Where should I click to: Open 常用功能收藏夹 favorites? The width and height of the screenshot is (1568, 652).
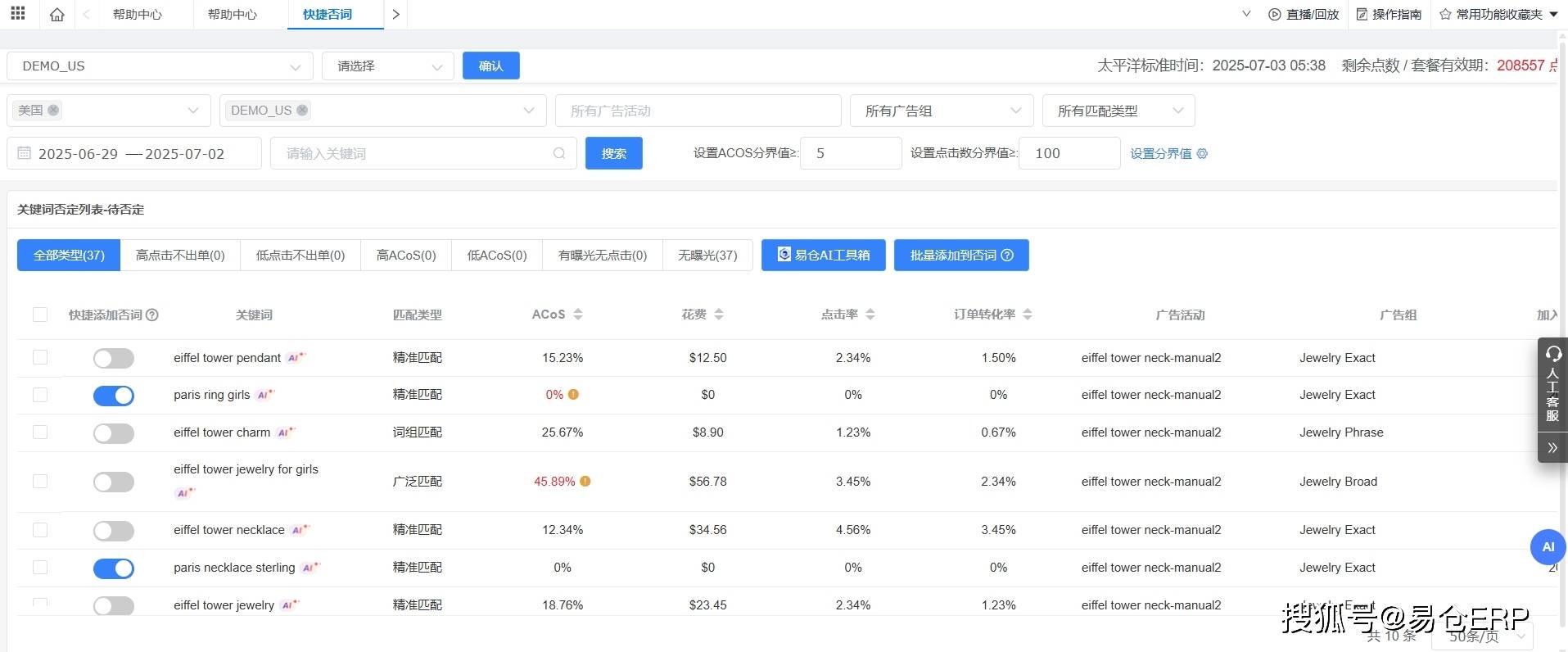(1498, 15)
